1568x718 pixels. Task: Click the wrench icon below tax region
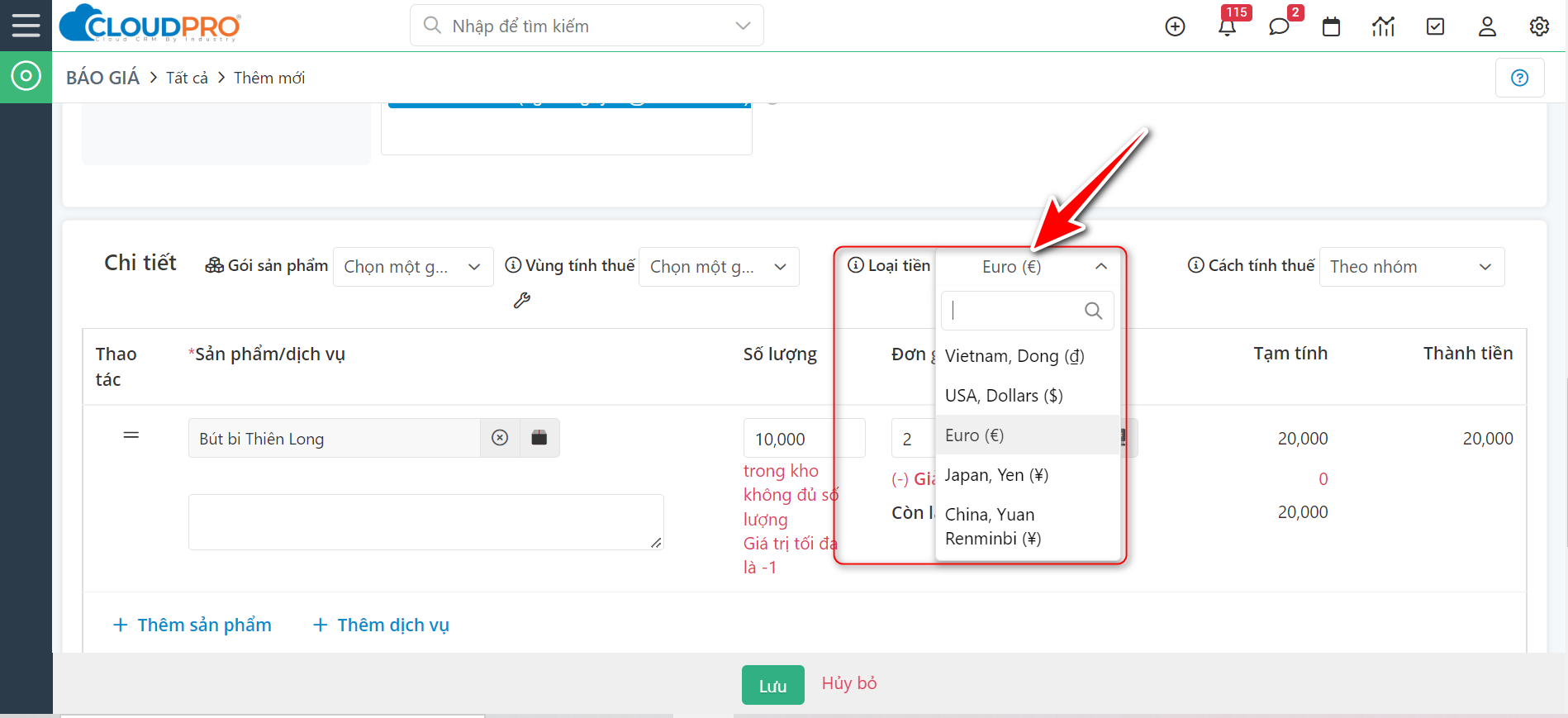click(x=522, y=300)
